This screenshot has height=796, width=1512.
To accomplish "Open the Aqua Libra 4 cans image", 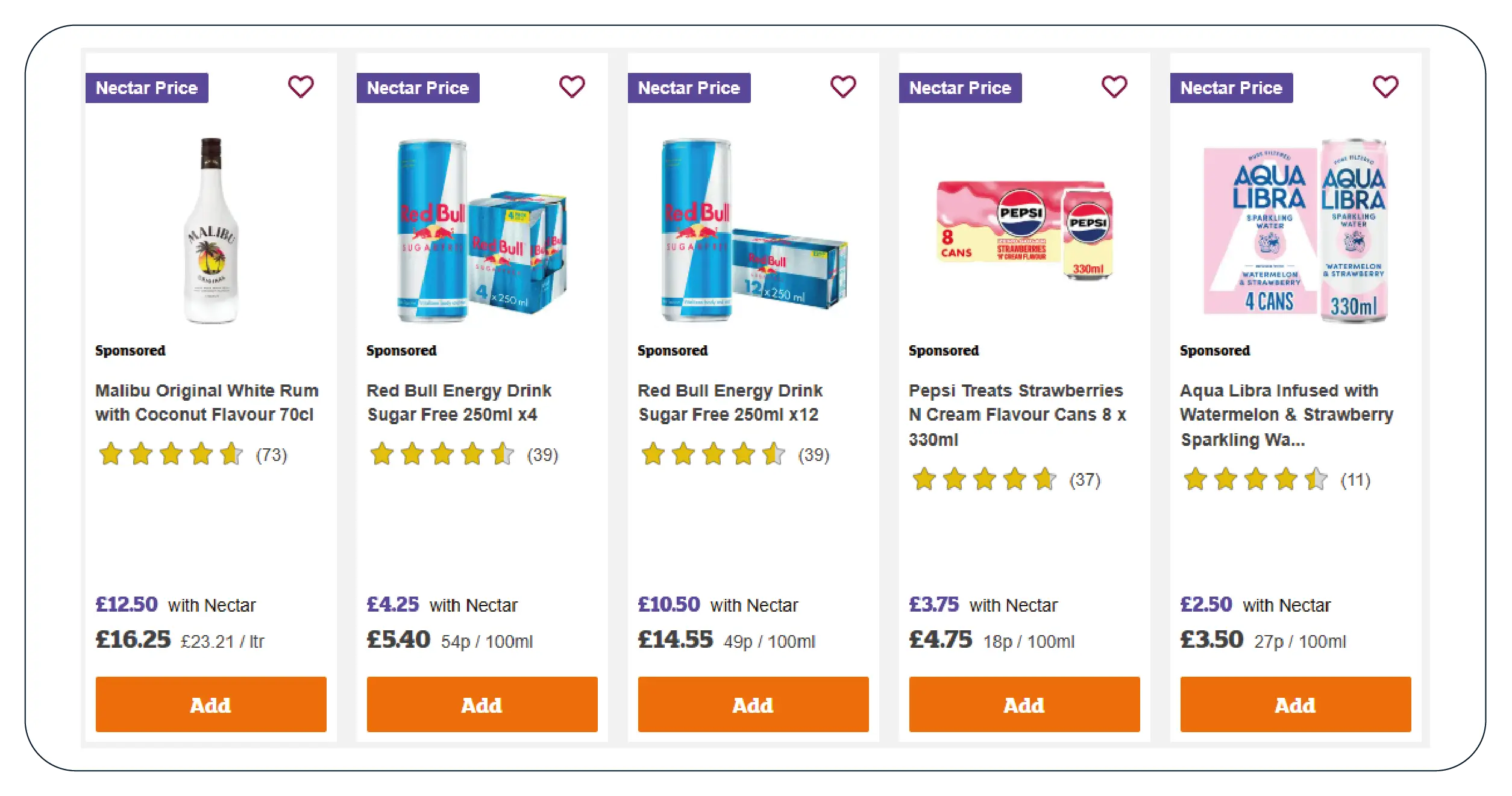I will pyautogui.click(x=1296, y=231).
